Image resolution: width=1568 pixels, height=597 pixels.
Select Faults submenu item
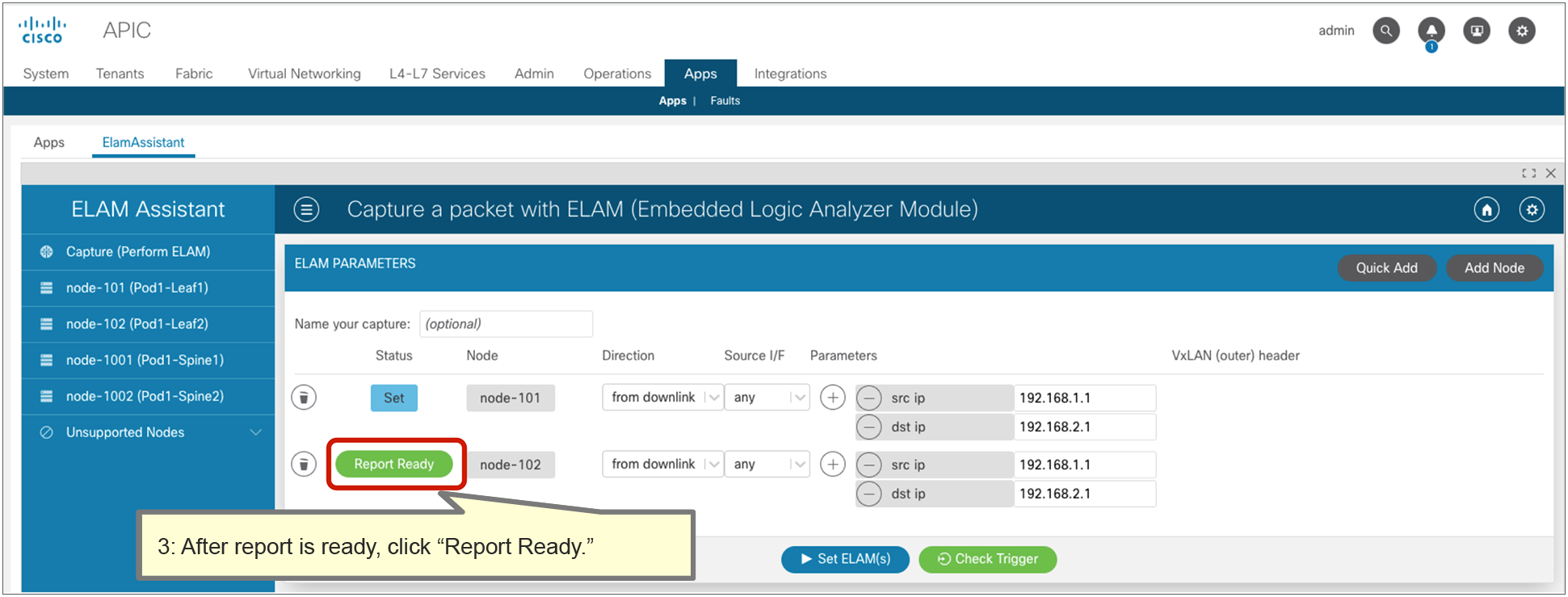(x=725, y=101)
